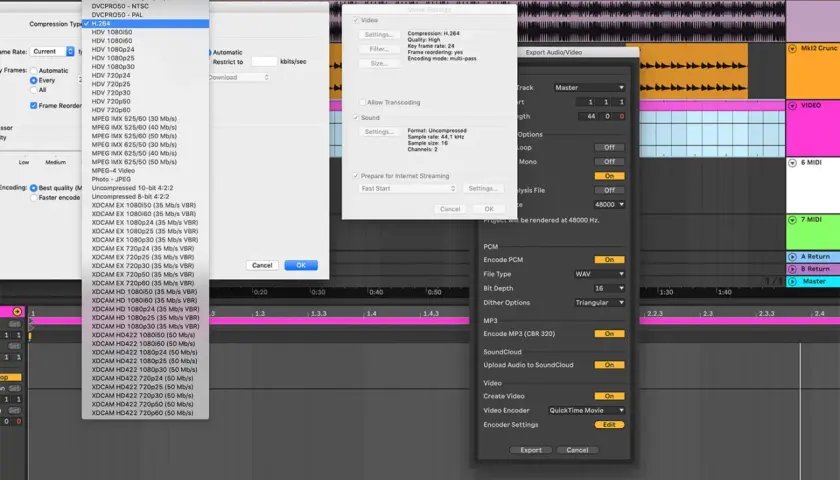Click Restrict to kbits/sec input field
Screen dimensions: 840x480
(x=264, y=62)
